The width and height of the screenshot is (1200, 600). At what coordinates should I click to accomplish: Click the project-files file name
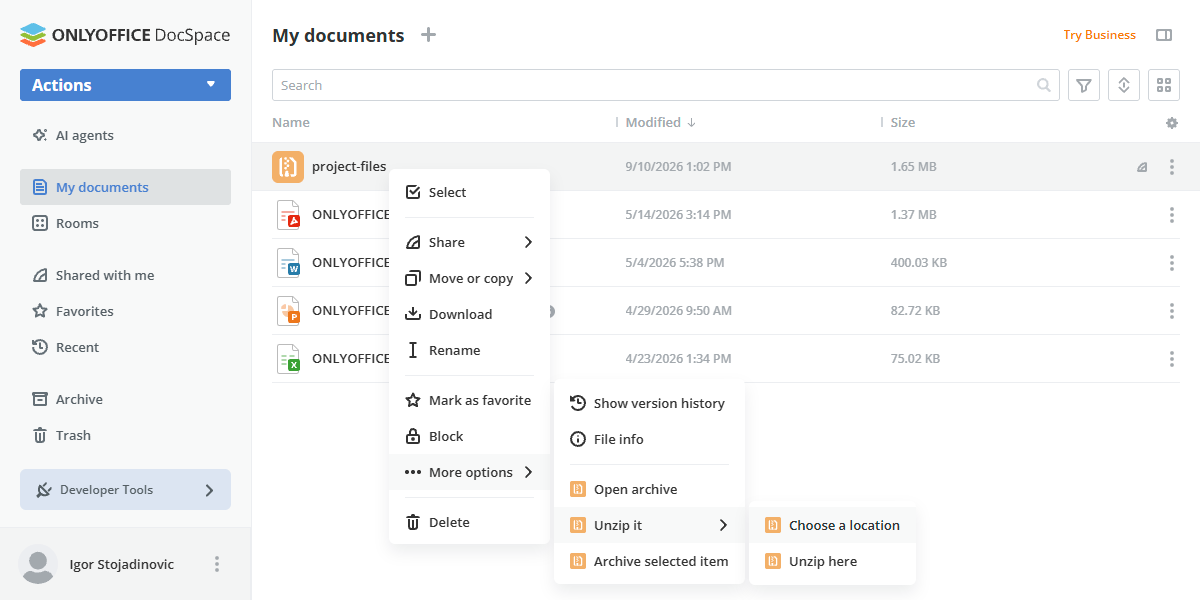(349, 167)
